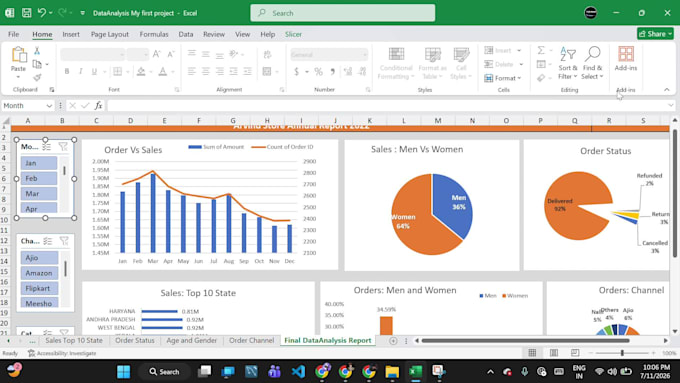
Task: Open Customize Quick Access Toolbar dropdown
Action: pos(82,13)
